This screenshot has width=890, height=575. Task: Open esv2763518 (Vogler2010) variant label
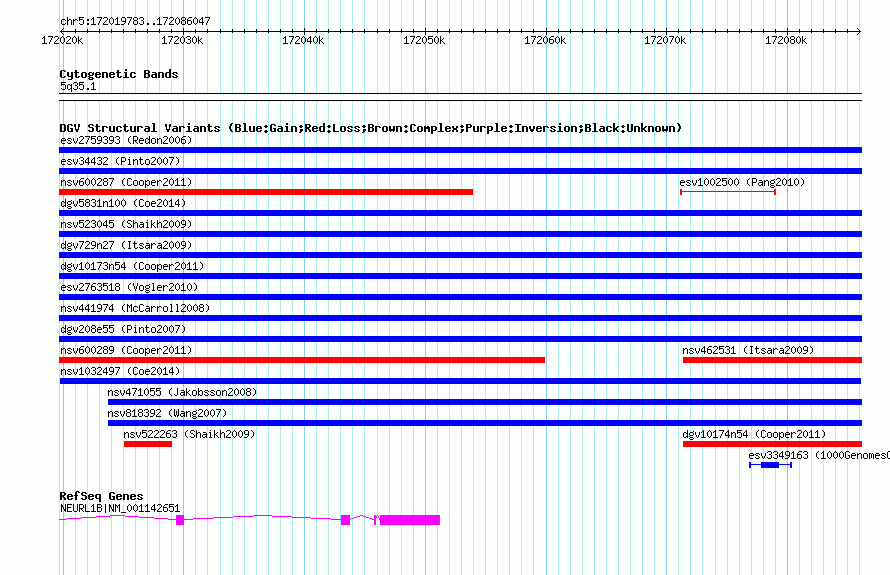[129, 287]
